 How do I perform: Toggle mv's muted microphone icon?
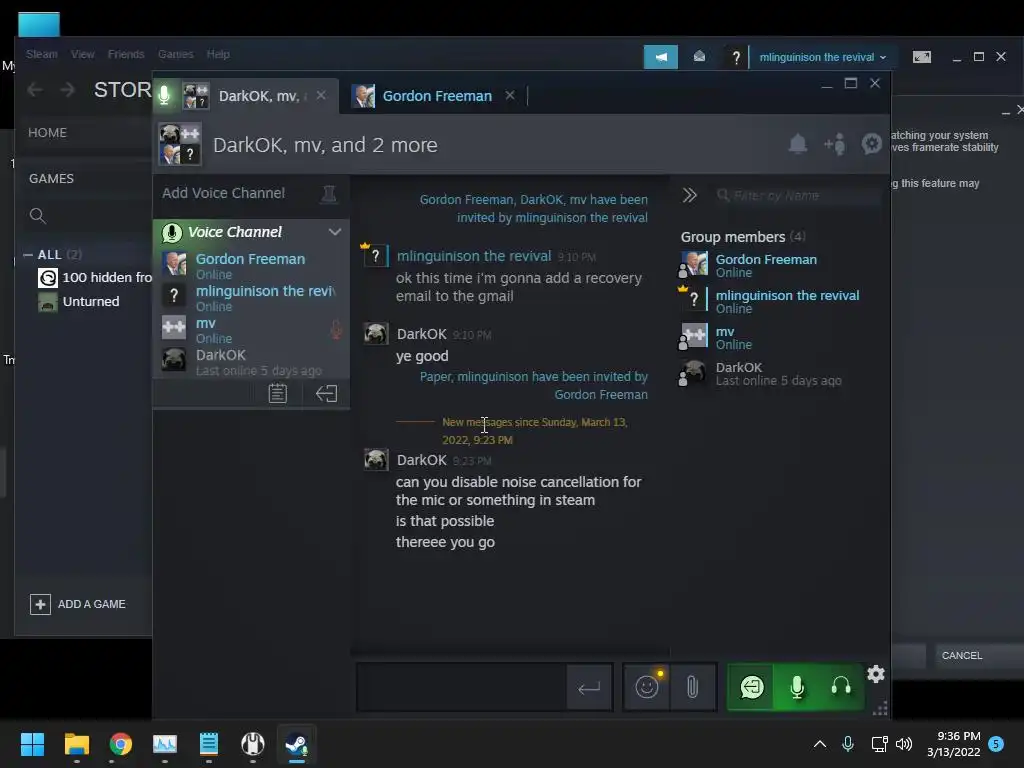[x=336, y=330]
